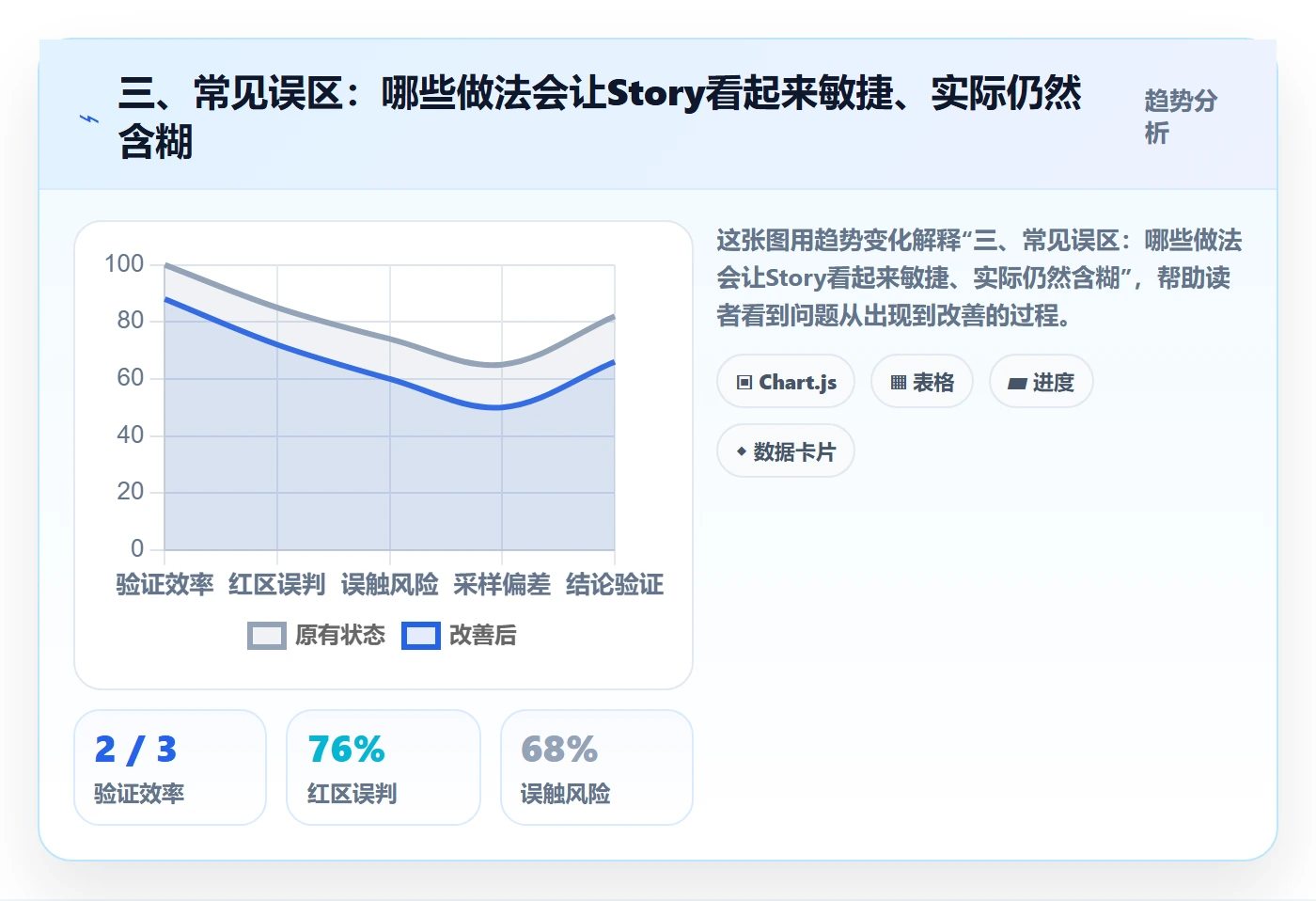Open the 2 / 3 验证效率 stat card
Image resolution: width=1316 pixels, height=901 pixels.
coord(170,767)
